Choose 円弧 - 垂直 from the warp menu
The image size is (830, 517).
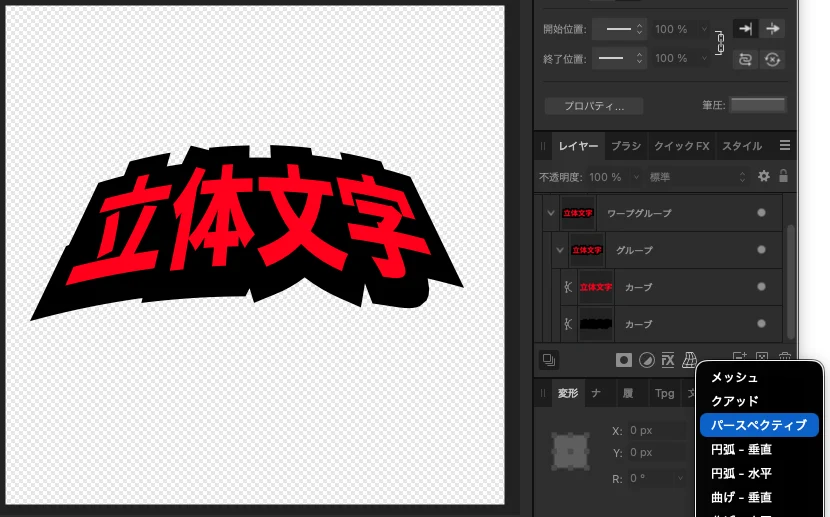[x=759, y=449]
